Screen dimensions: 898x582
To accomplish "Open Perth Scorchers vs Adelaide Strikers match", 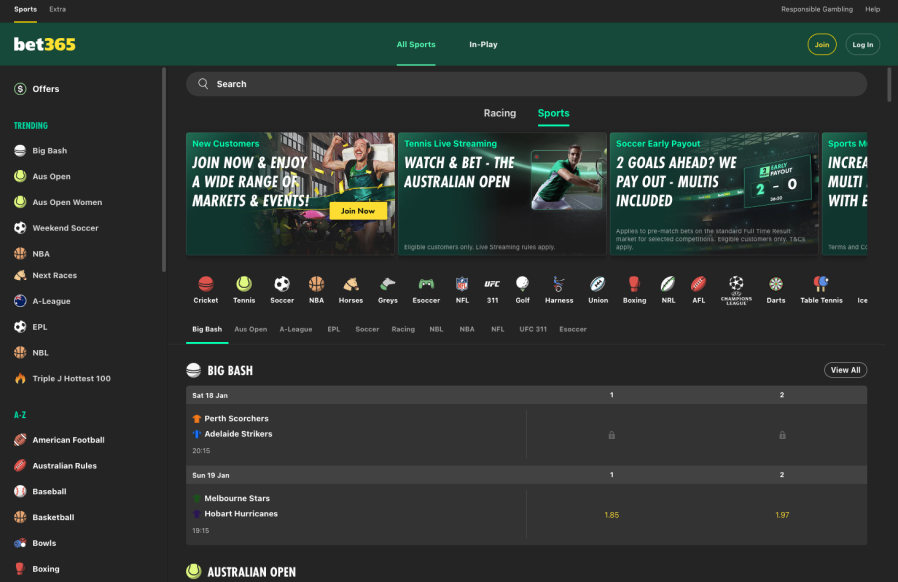I will [356, 434].
